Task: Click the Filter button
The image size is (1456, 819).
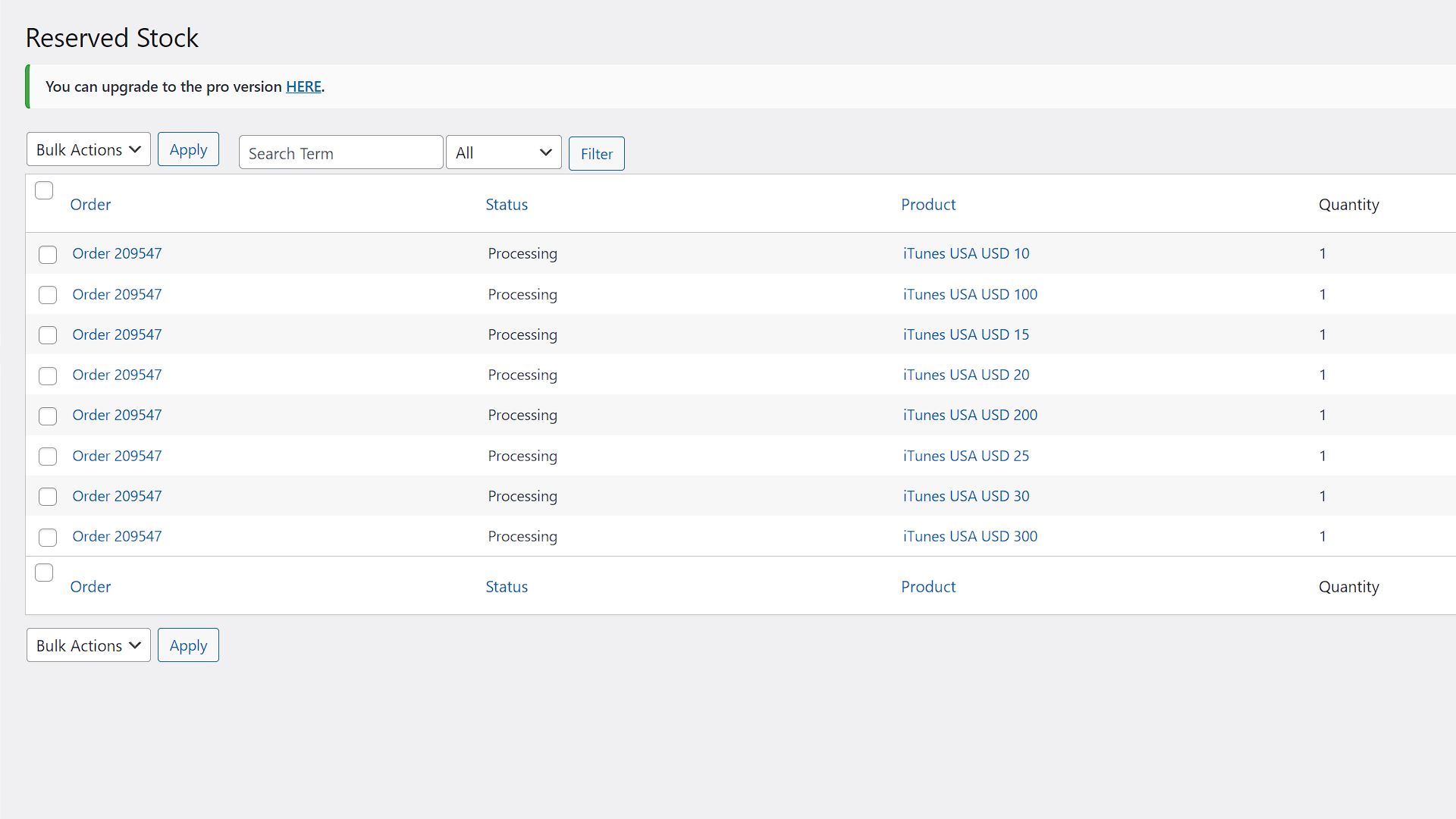Action: [x=597, y=154]
